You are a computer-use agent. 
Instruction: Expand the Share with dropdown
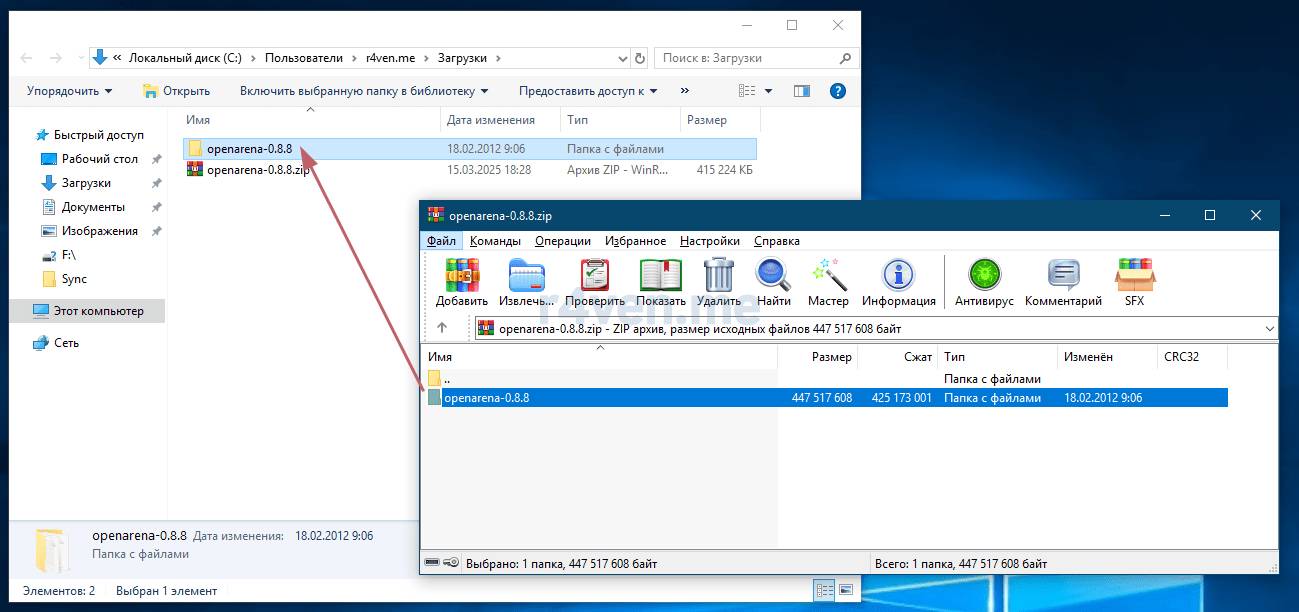point(588,91)
